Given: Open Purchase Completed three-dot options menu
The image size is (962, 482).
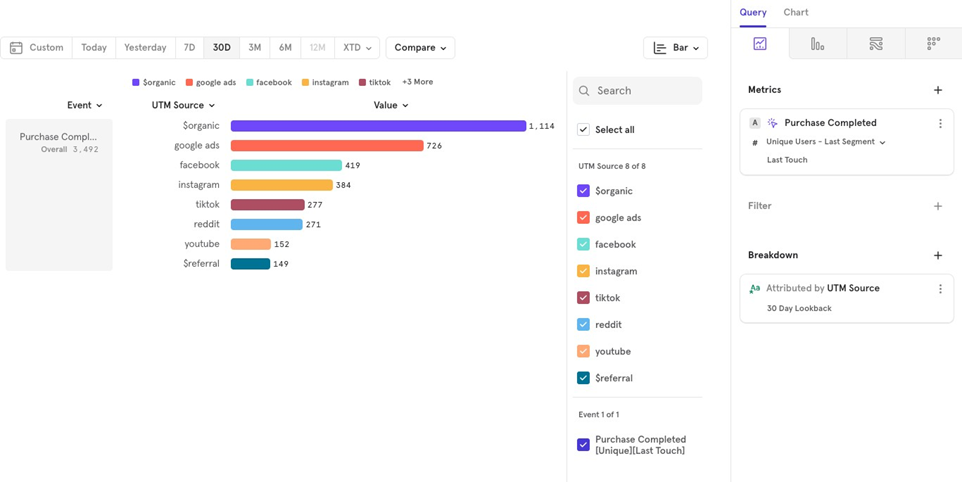Looking at the screenshot, I should click(940, 124).
